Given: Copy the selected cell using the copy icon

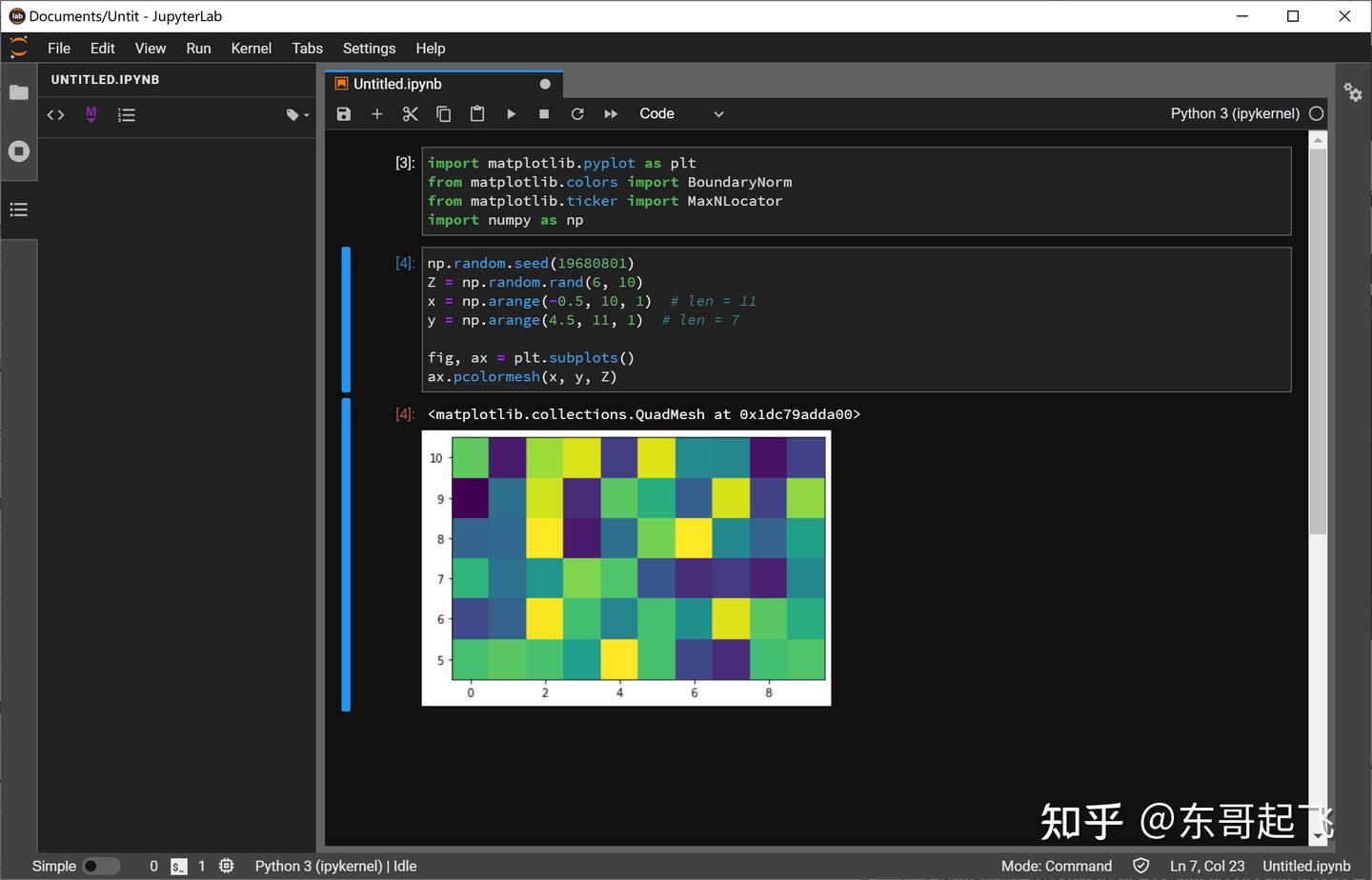Looking at the screenshot, I should [443, 113].
